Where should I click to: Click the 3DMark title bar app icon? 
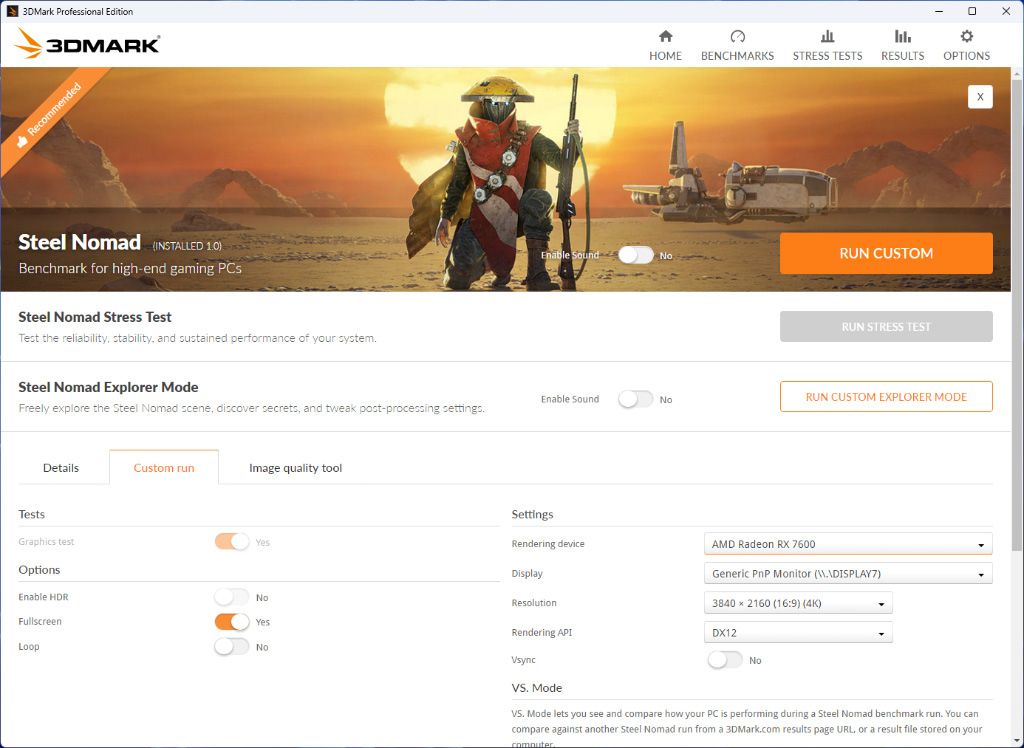click(x=12, y=11)
